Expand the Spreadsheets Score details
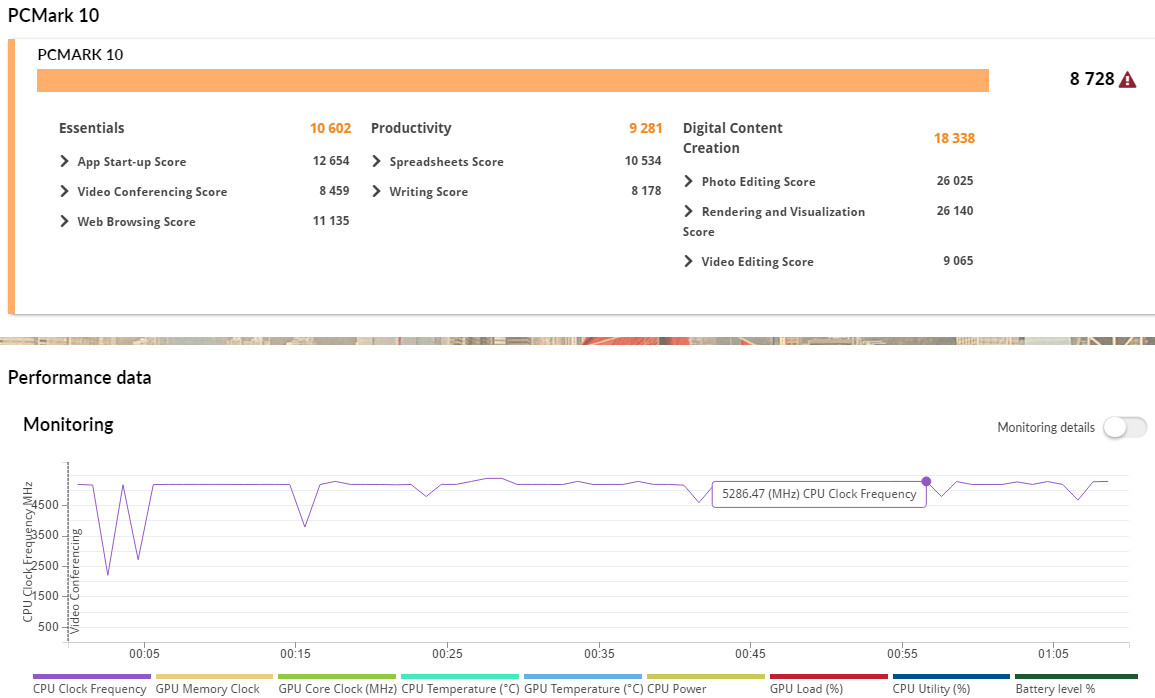1155x698 pixels. coord(377,162)
